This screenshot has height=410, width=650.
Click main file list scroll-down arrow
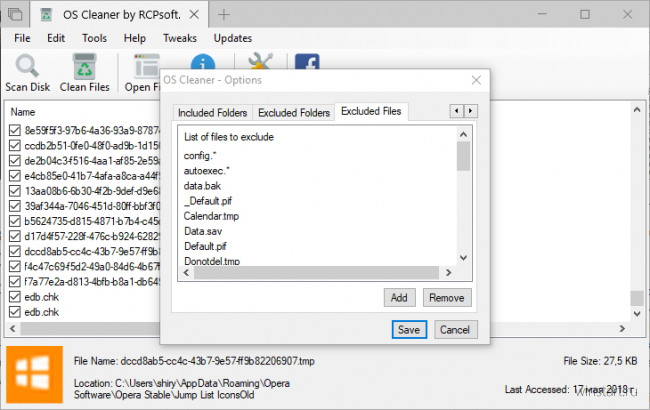click(x=637, y=314)
